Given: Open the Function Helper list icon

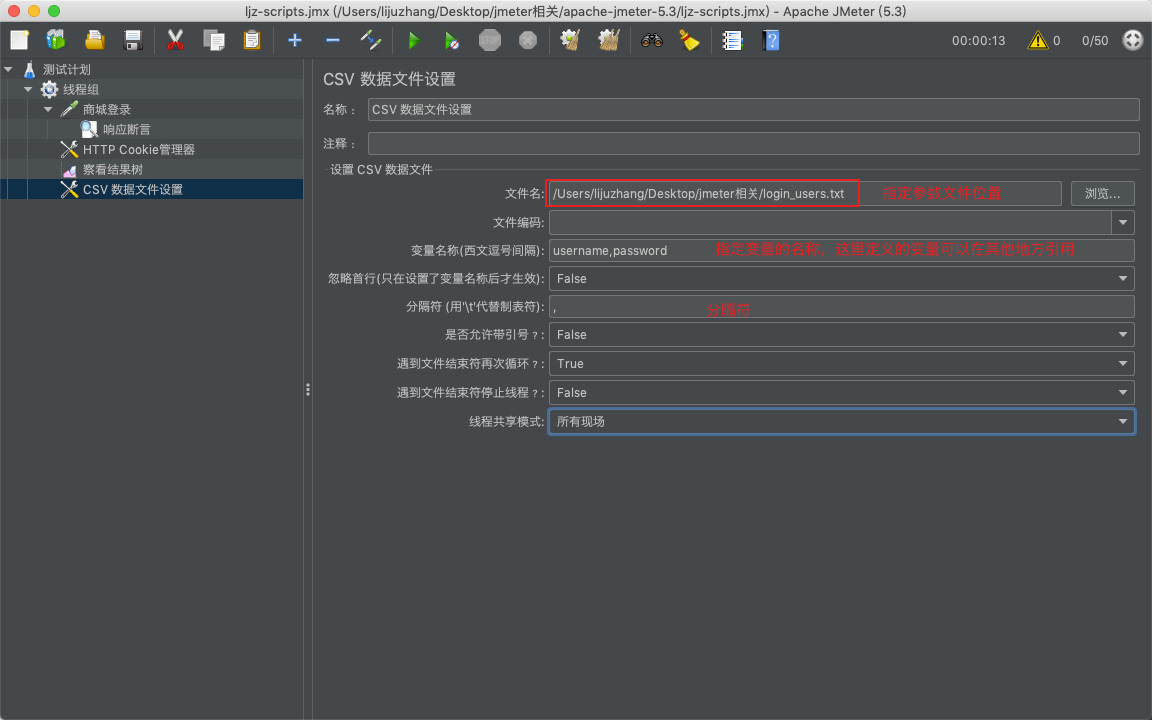Looking at the screenshot, I should click(732, 40).
